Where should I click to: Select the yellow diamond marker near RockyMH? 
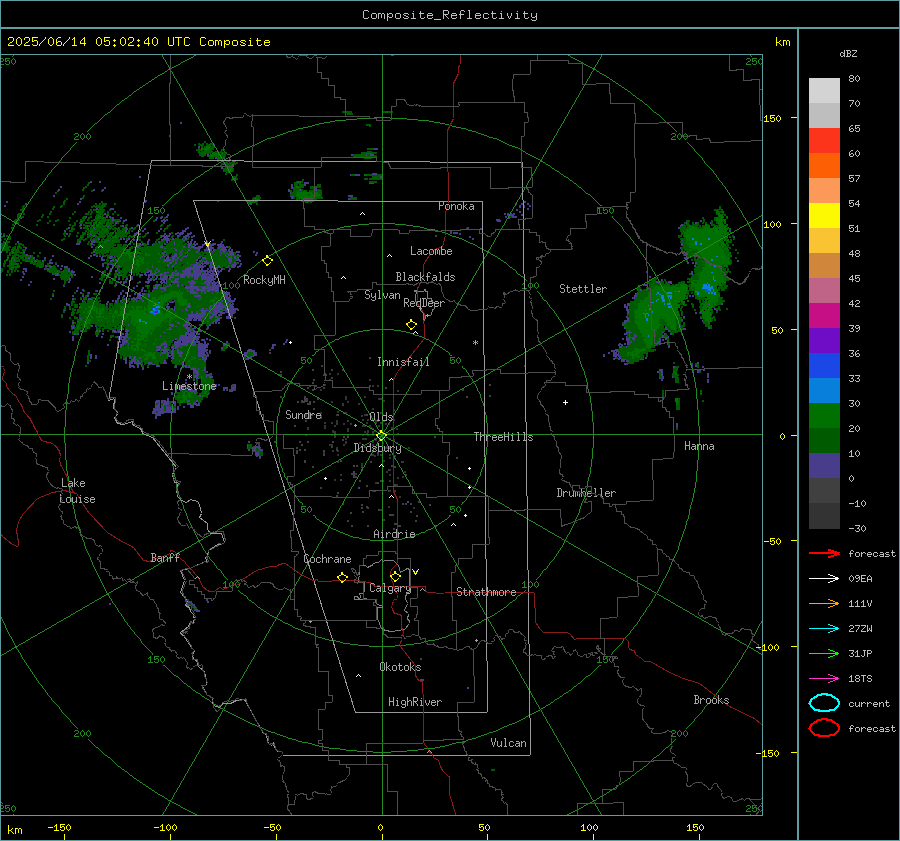pos(267,261)
